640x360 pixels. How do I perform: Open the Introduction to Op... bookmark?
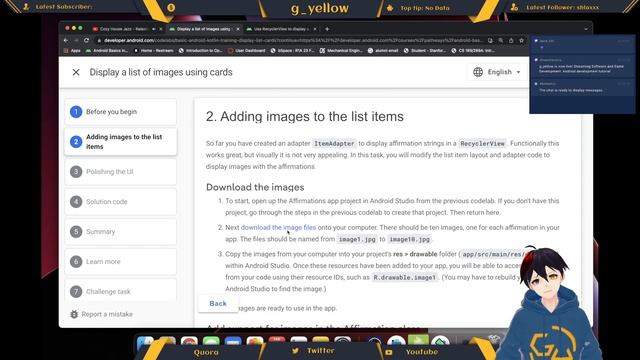click(201, 51)
